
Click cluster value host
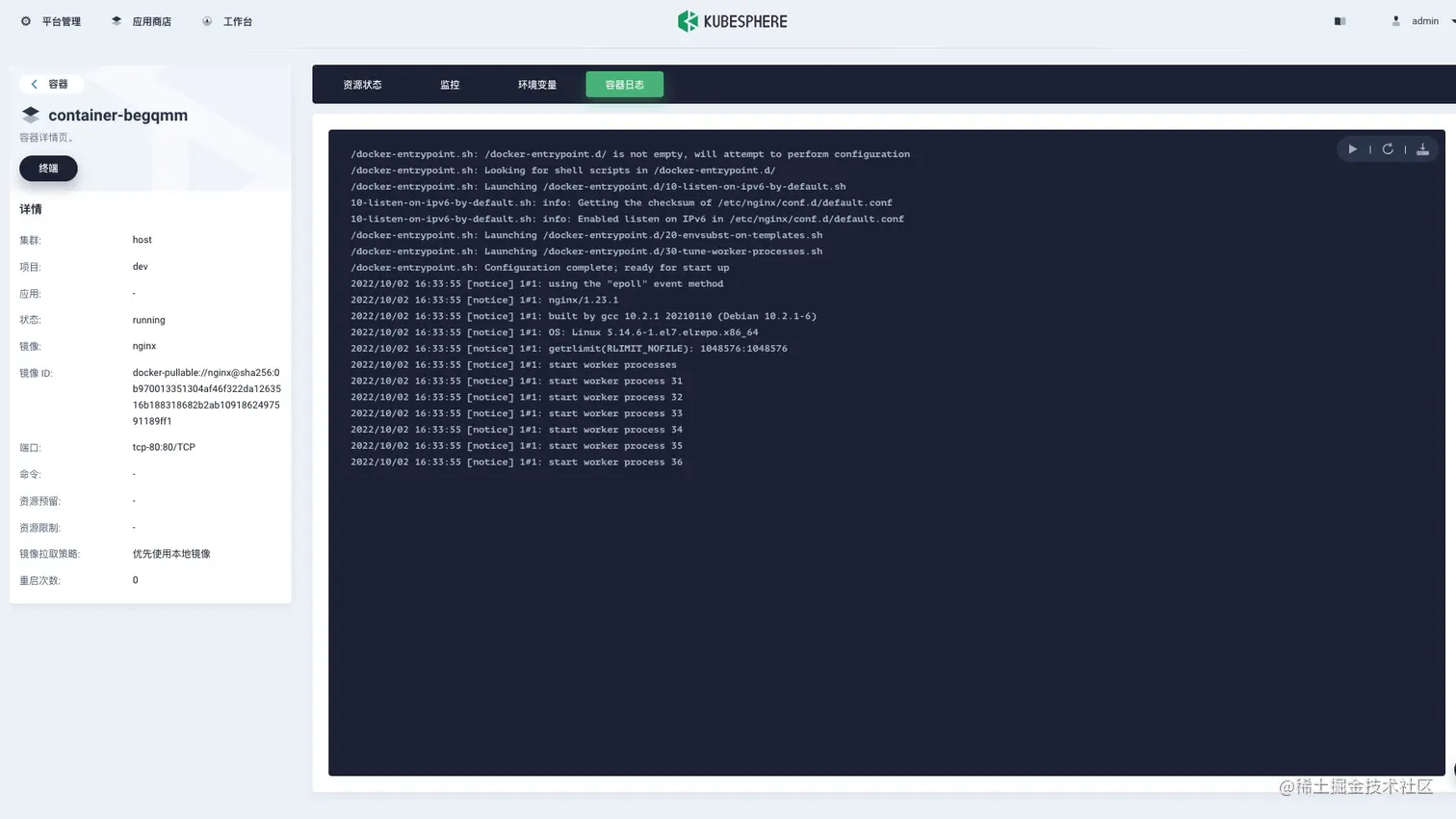[143, 240]
